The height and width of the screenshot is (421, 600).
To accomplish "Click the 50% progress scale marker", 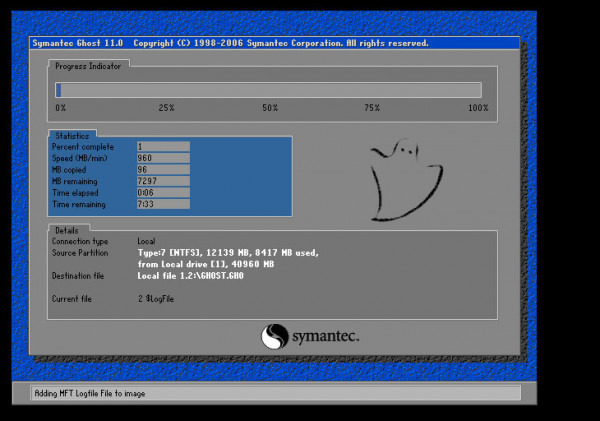I will click(270, 108).
